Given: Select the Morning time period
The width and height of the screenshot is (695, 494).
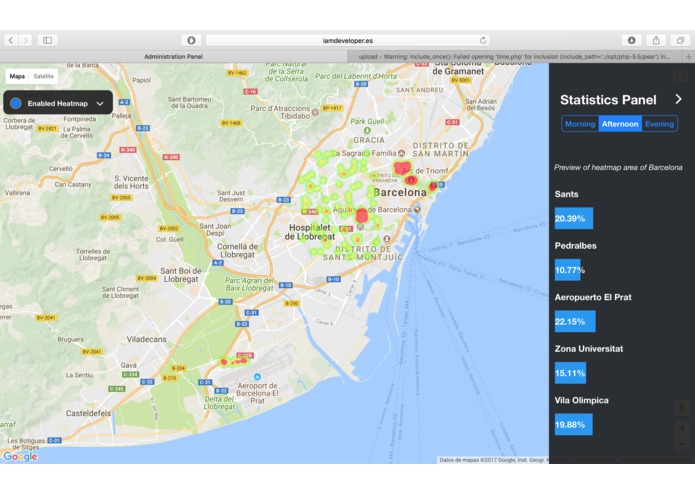Looking at the screenshot, I should [580, 124].
